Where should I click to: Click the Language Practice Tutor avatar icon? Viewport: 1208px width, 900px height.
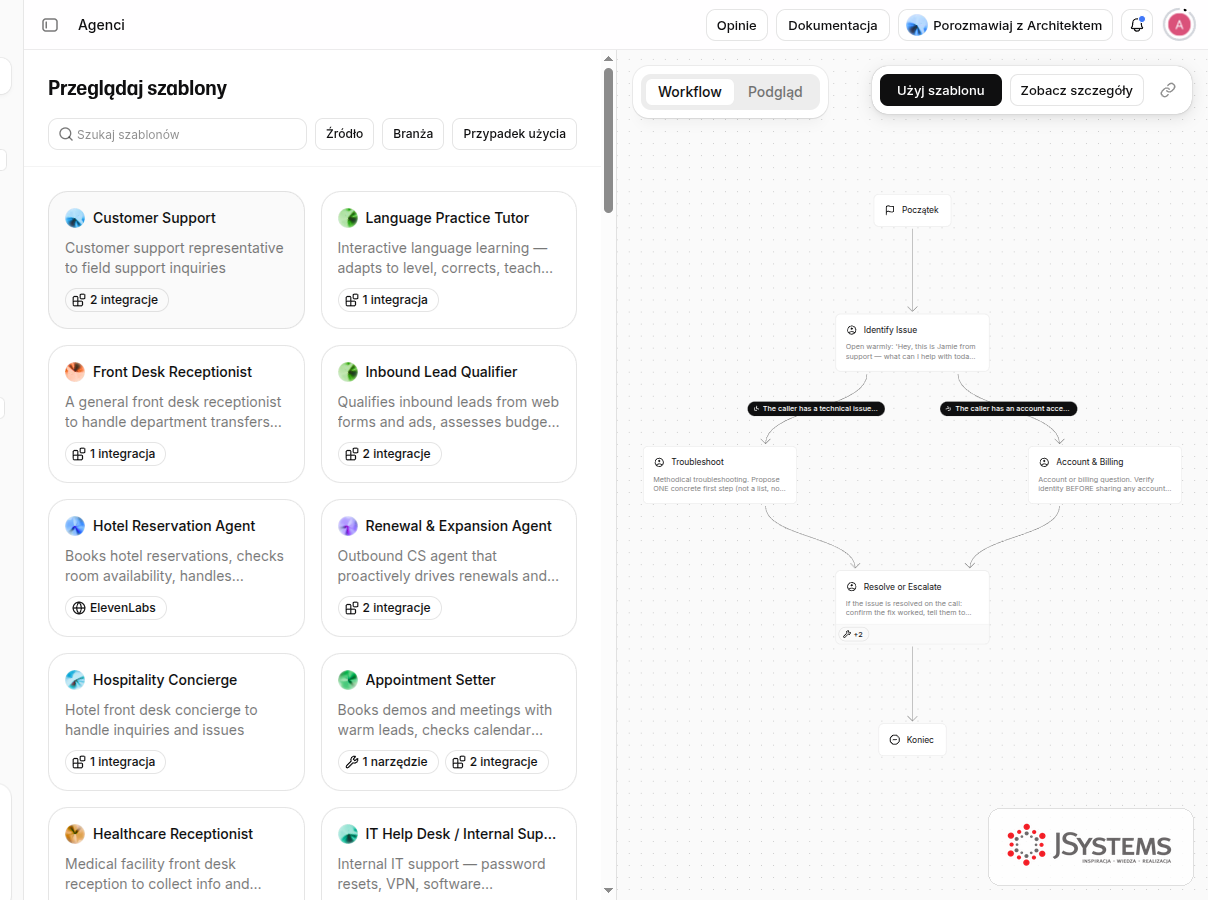[348, 218]
